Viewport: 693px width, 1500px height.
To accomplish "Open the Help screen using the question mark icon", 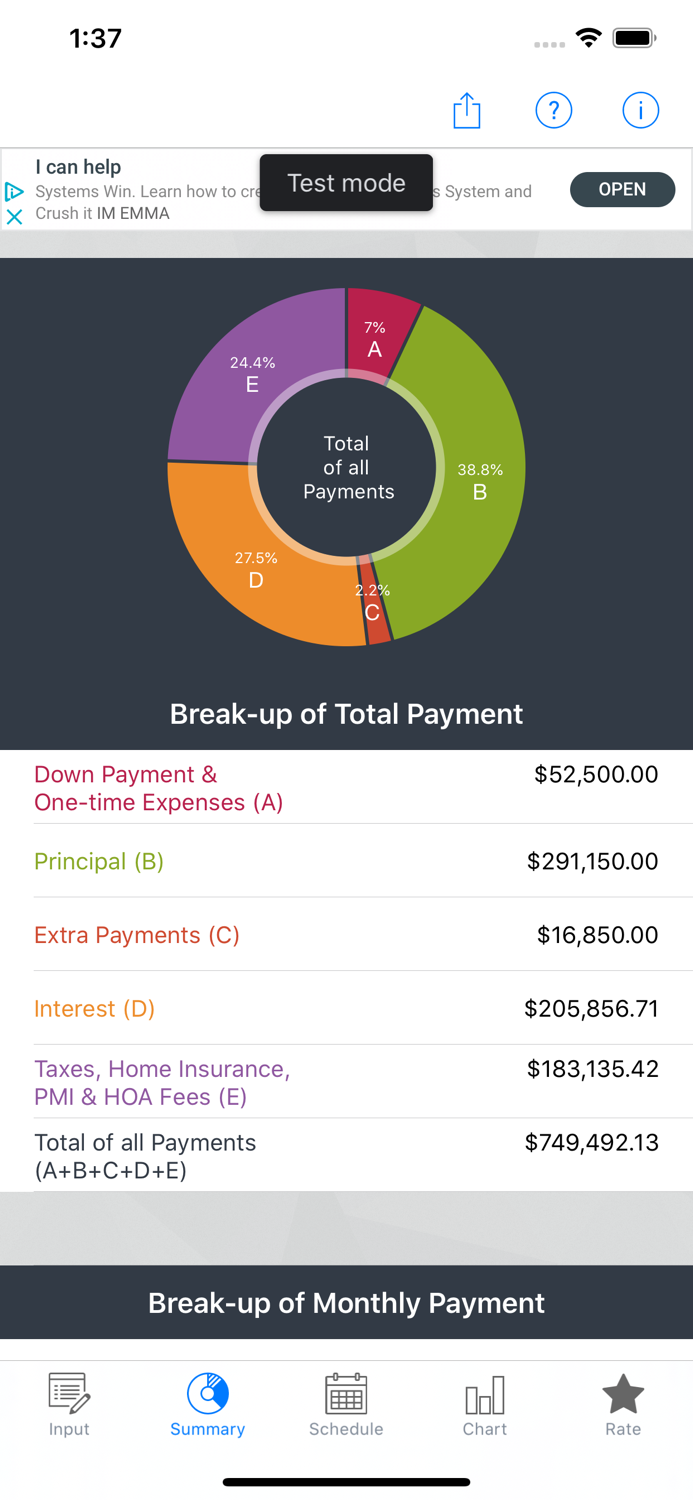I will point(554,110).
